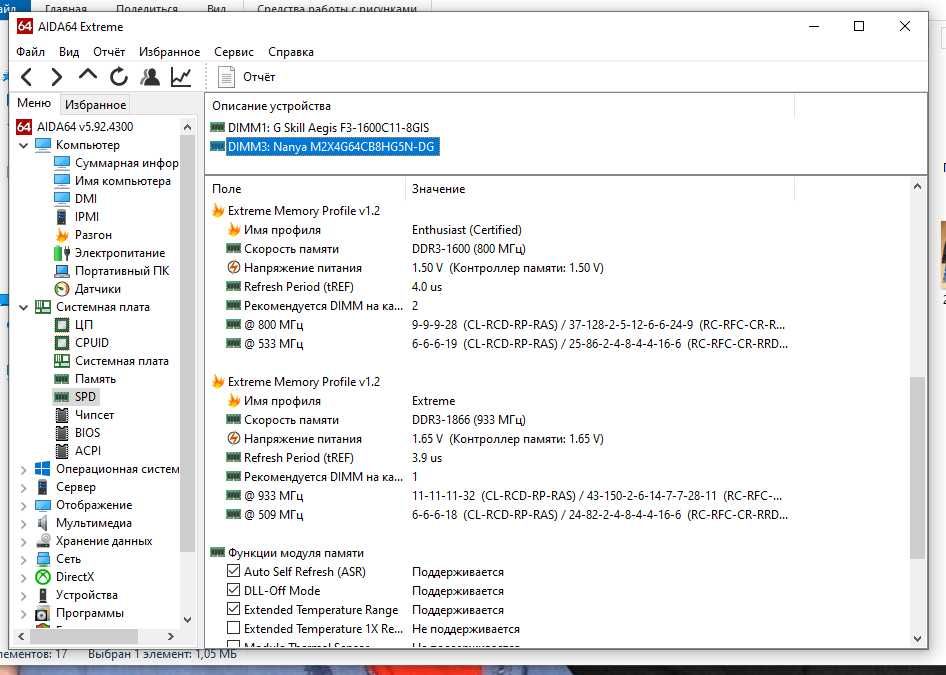Open the Вид menu

coord(69,52)
